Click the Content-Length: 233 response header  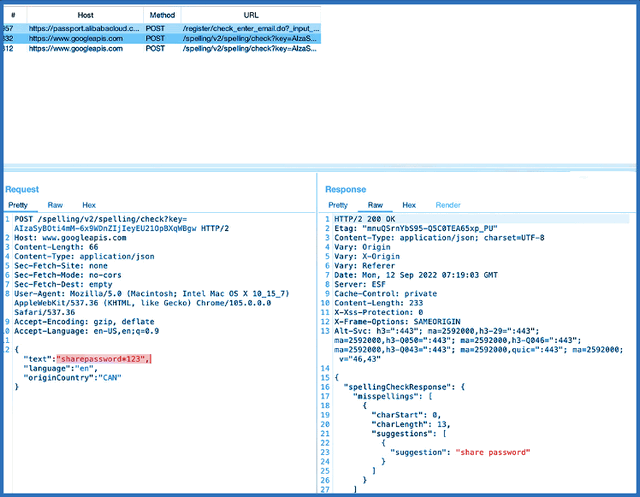point(379,303)
